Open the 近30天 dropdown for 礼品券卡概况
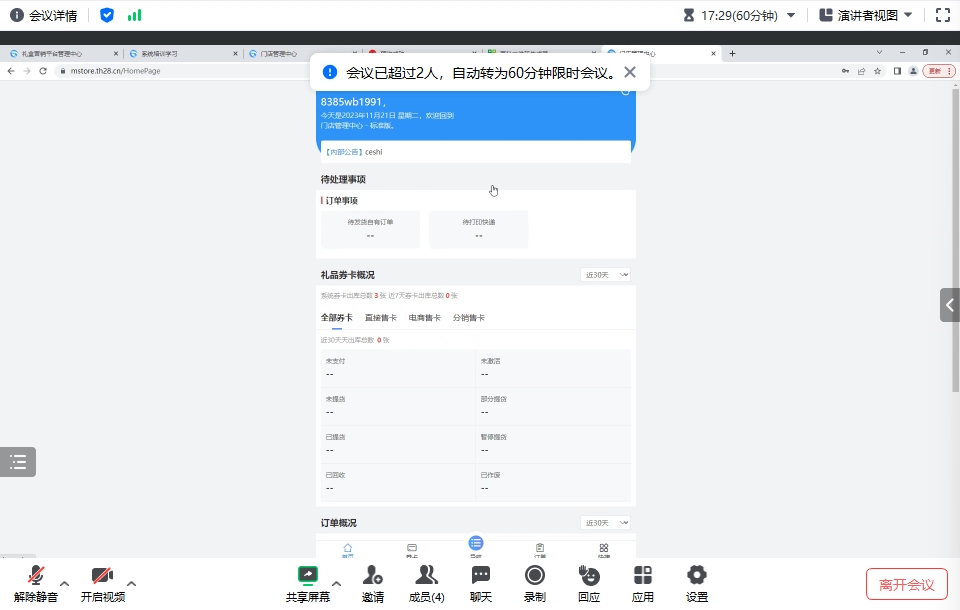 pos(606,274)
